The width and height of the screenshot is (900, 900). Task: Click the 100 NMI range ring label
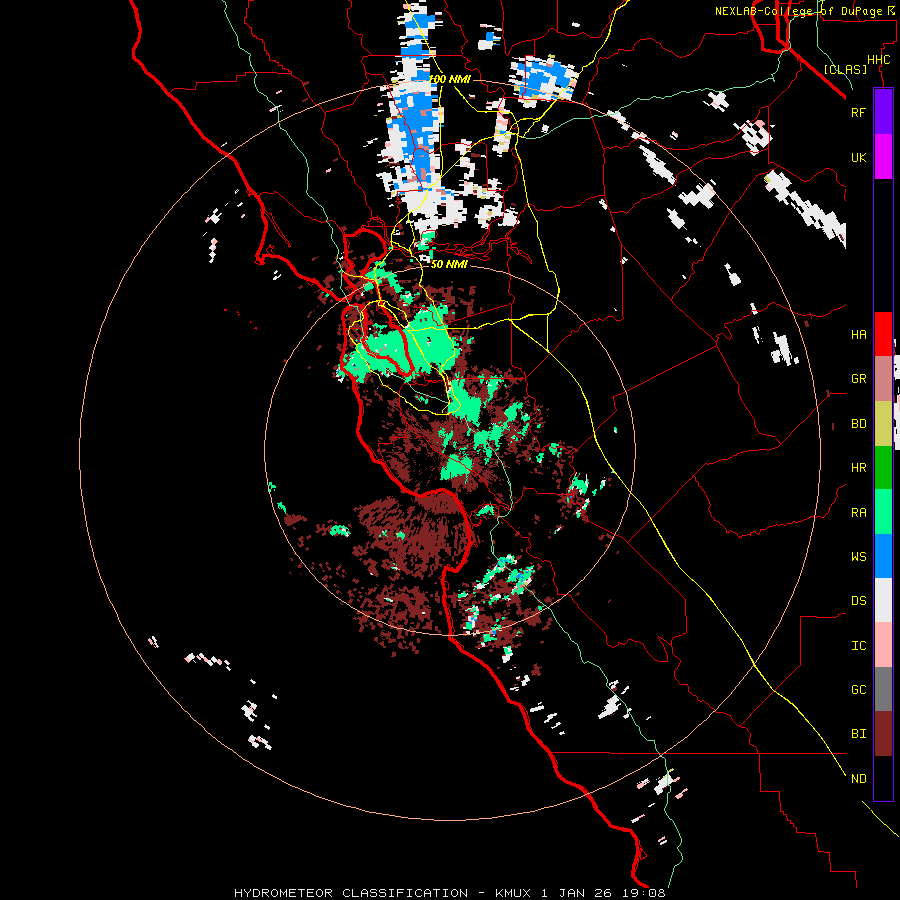click(x=449, y=79)
